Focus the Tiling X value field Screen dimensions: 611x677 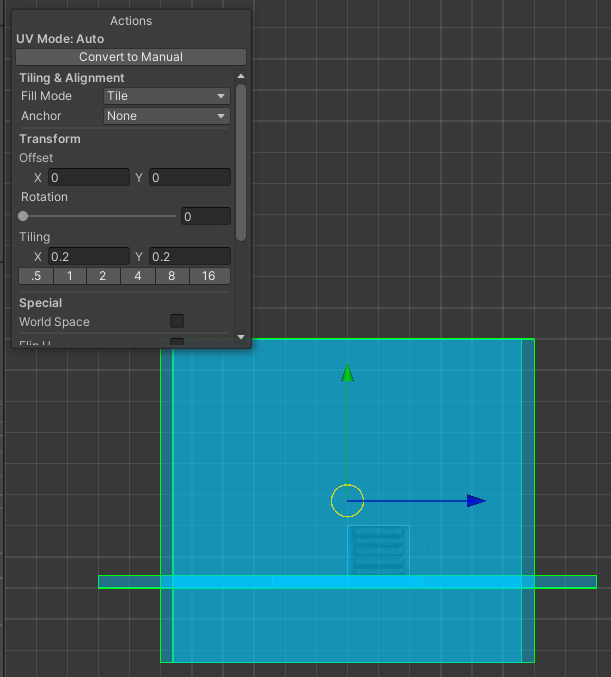click(88, 257)
